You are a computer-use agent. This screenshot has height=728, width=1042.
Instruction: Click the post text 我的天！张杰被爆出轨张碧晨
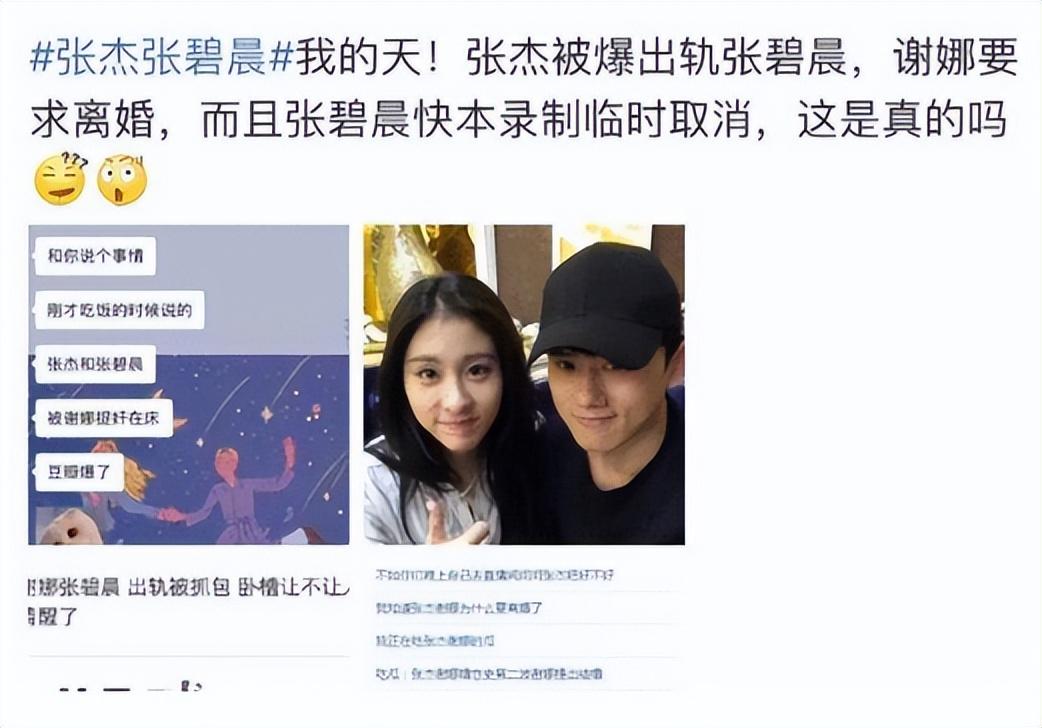point(571,58)
